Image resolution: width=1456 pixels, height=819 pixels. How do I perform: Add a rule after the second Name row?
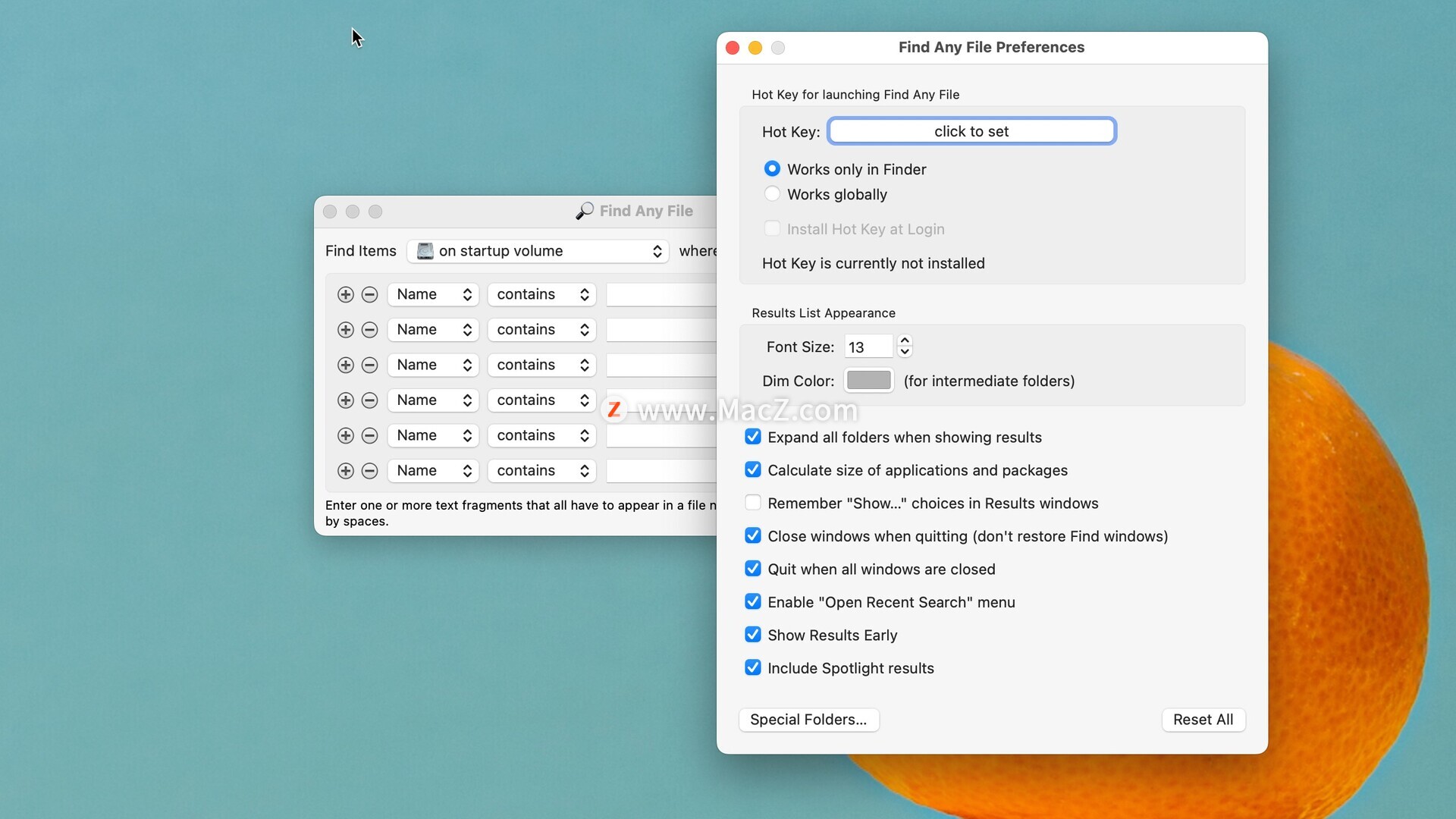pos(345,330)
